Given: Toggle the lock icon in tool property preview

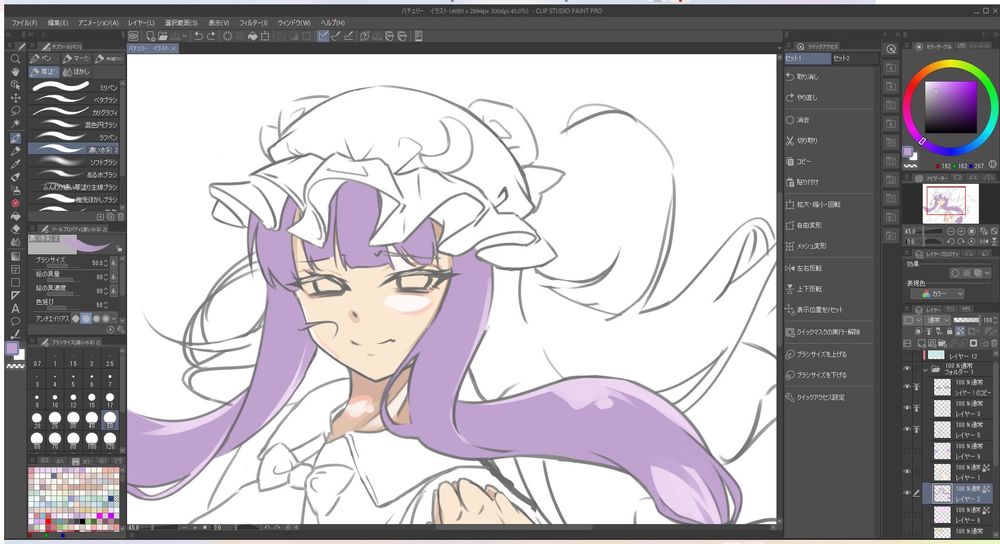Looking at the screenshot, I should point(119,249).
